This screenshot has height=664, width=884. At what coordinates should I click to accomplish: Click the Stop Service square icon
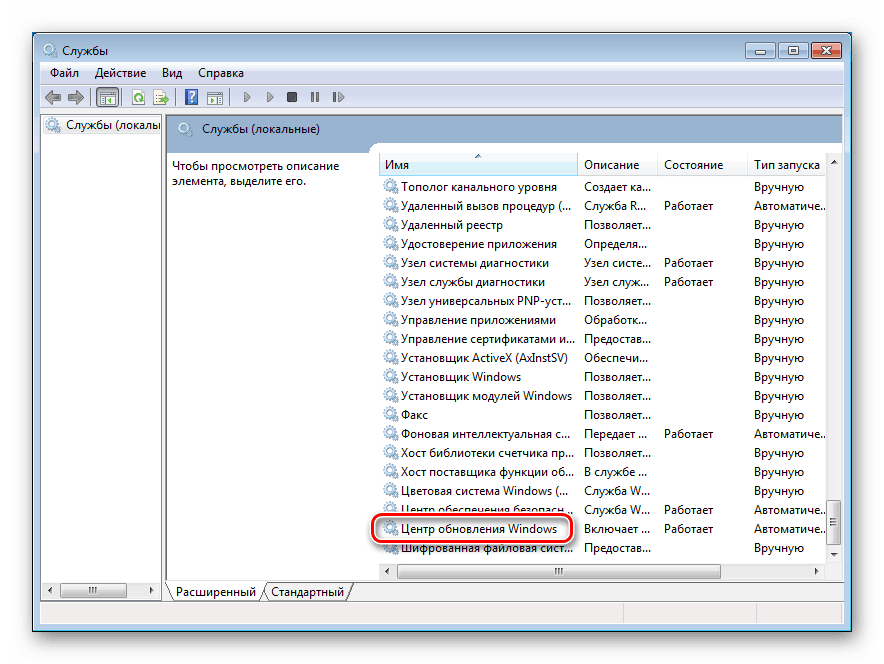292,97
